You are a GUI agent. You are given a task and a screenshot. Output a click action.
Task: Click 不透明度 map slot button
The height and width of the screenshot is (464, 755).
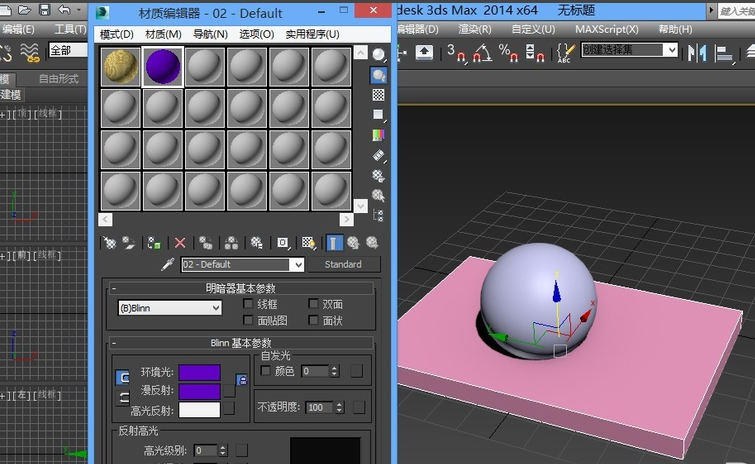pos(359,407)
